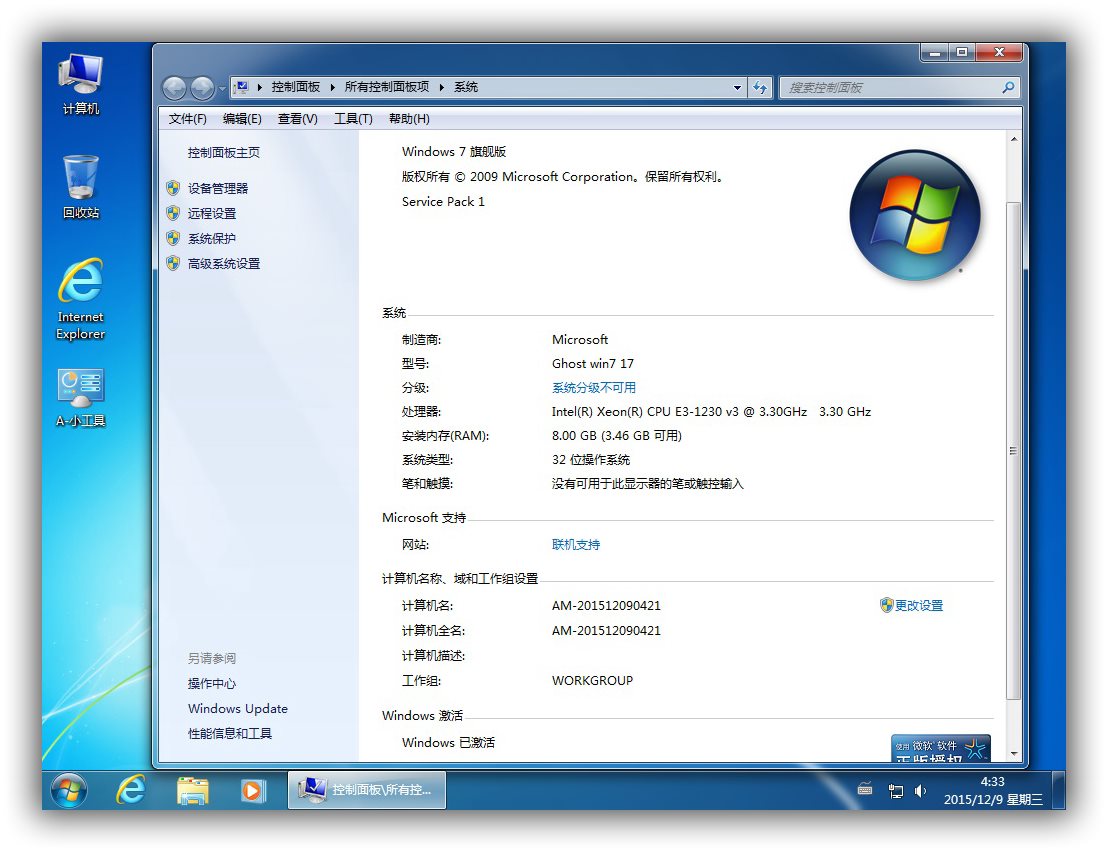
Task: Click the scrollbar up arrow
Action: coord(1014,140)
